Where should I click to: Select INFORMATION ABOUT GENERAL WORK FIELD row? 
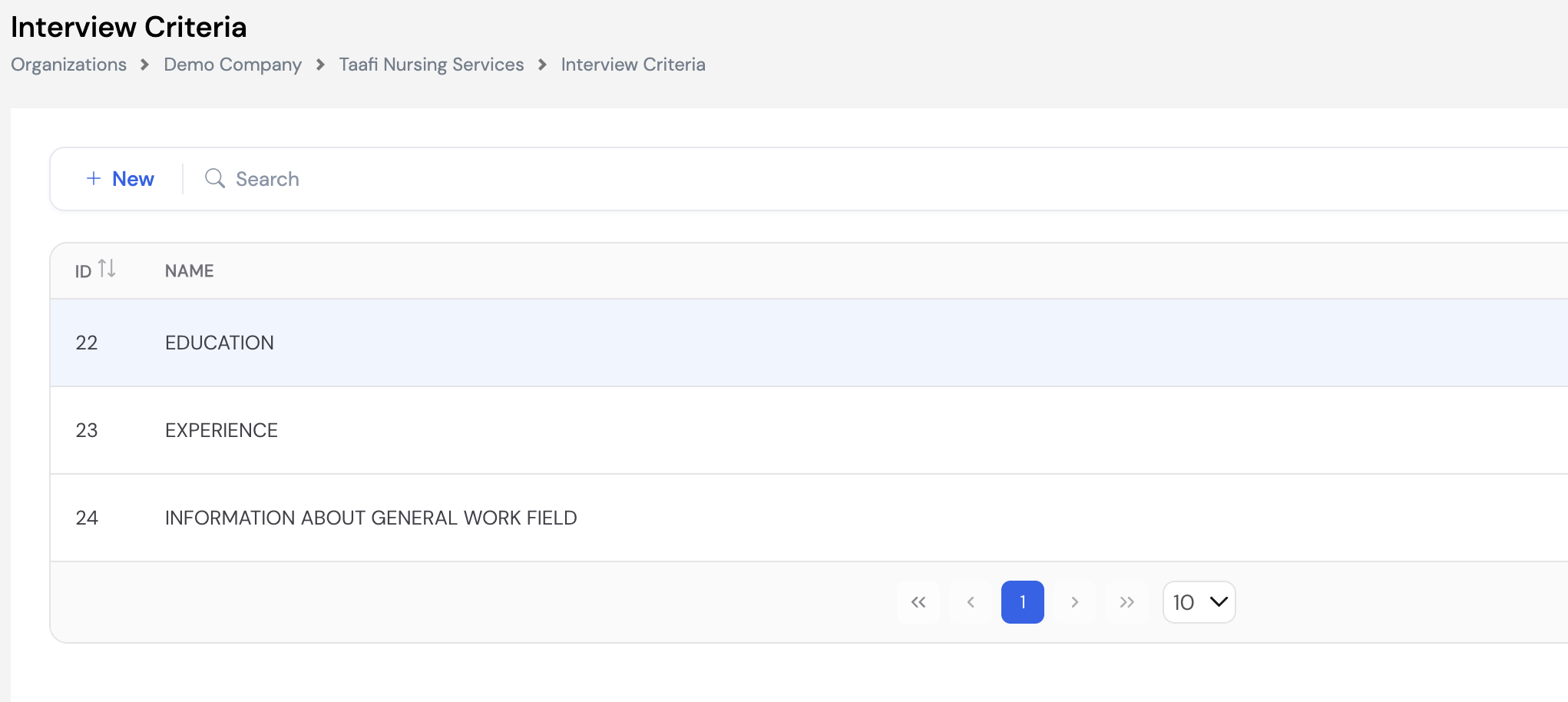pyautogui.click(x=371, y=518)
